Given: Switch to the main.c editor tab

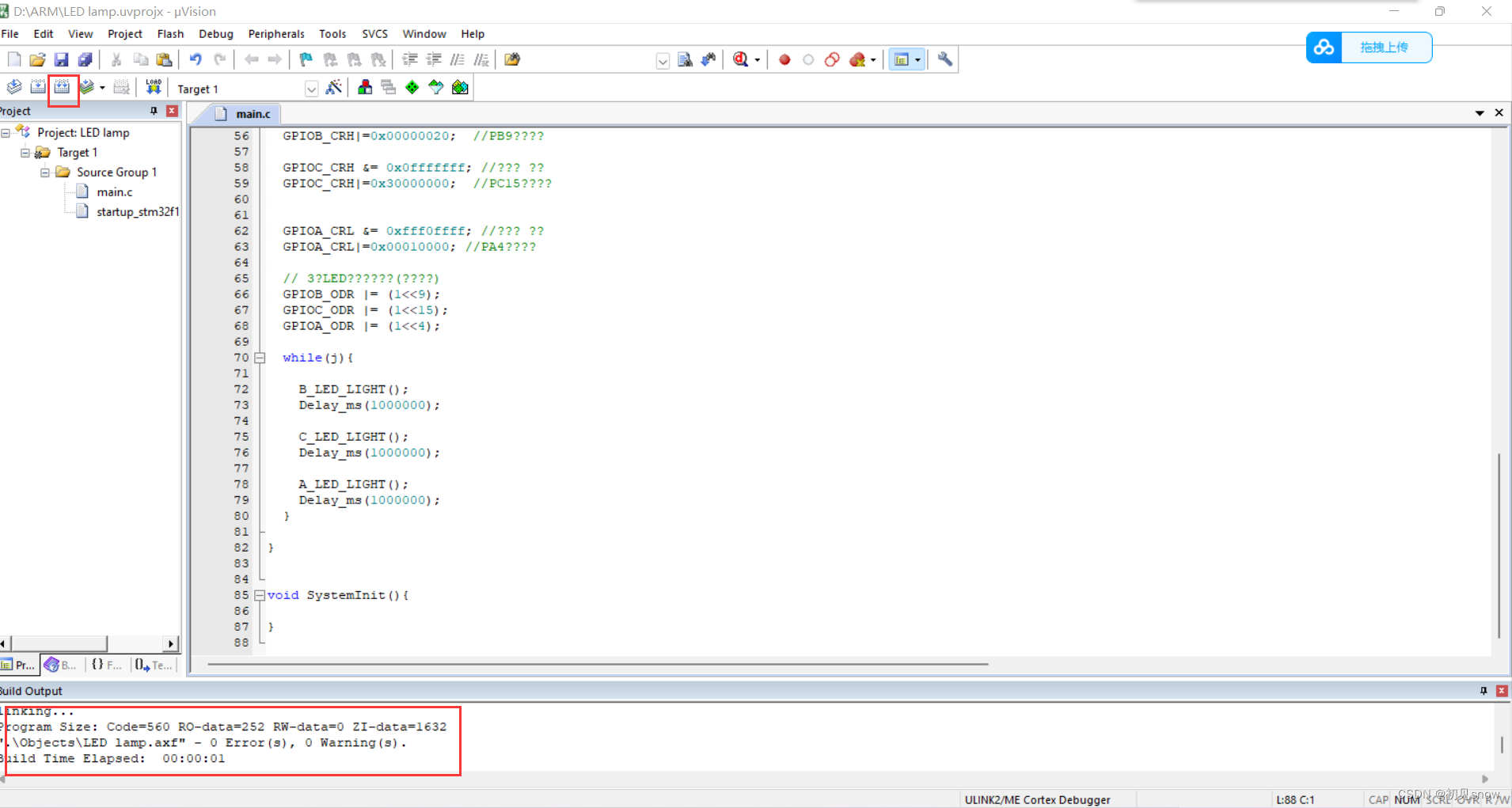Looking at the screenshot, I should coord(244,114).
